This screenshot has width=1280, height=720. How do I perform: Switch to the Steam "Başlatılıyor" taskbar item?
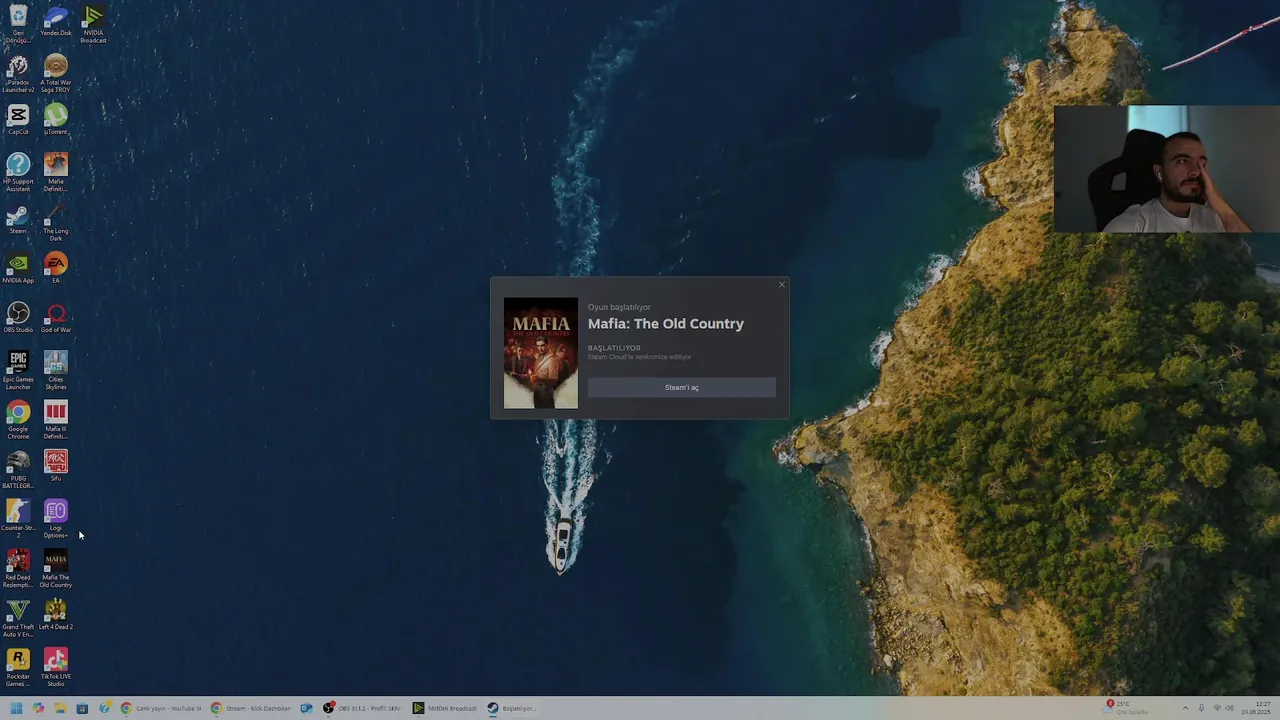point(512,708)
